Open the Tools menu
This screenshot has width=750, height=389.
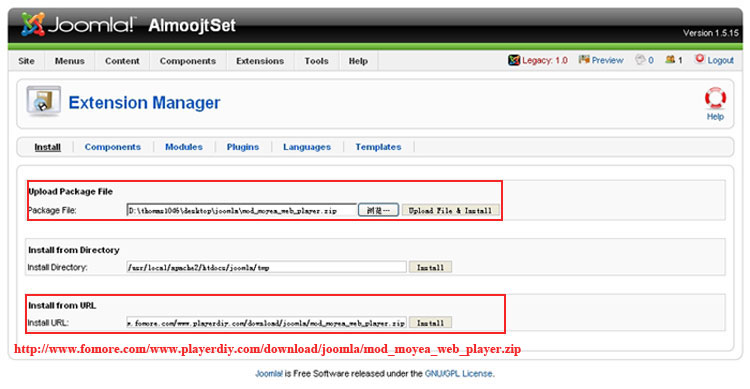tap(316, 61)
